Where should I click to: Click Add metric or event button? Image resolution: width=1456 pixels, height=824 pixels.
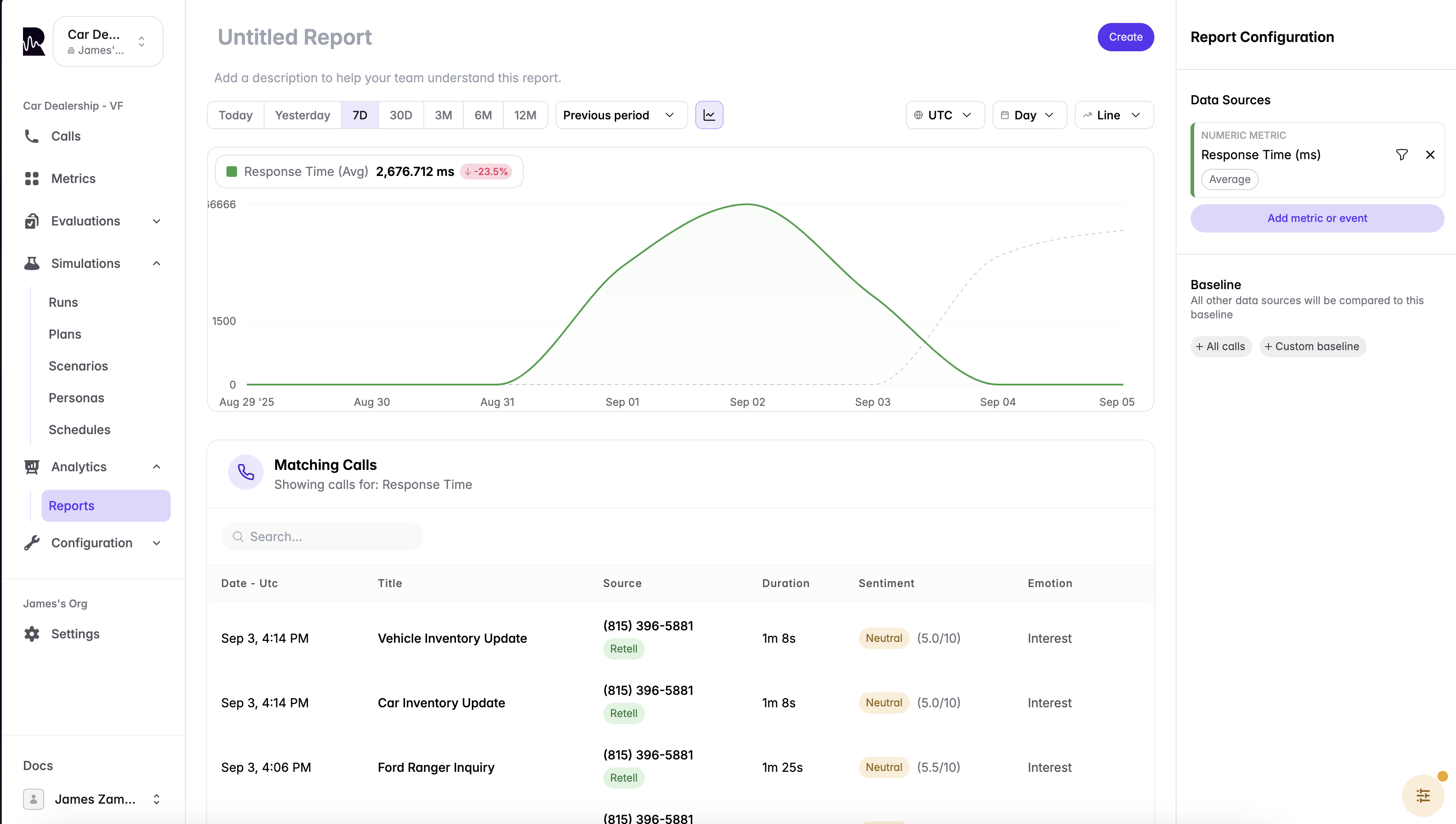point(1316,218)
